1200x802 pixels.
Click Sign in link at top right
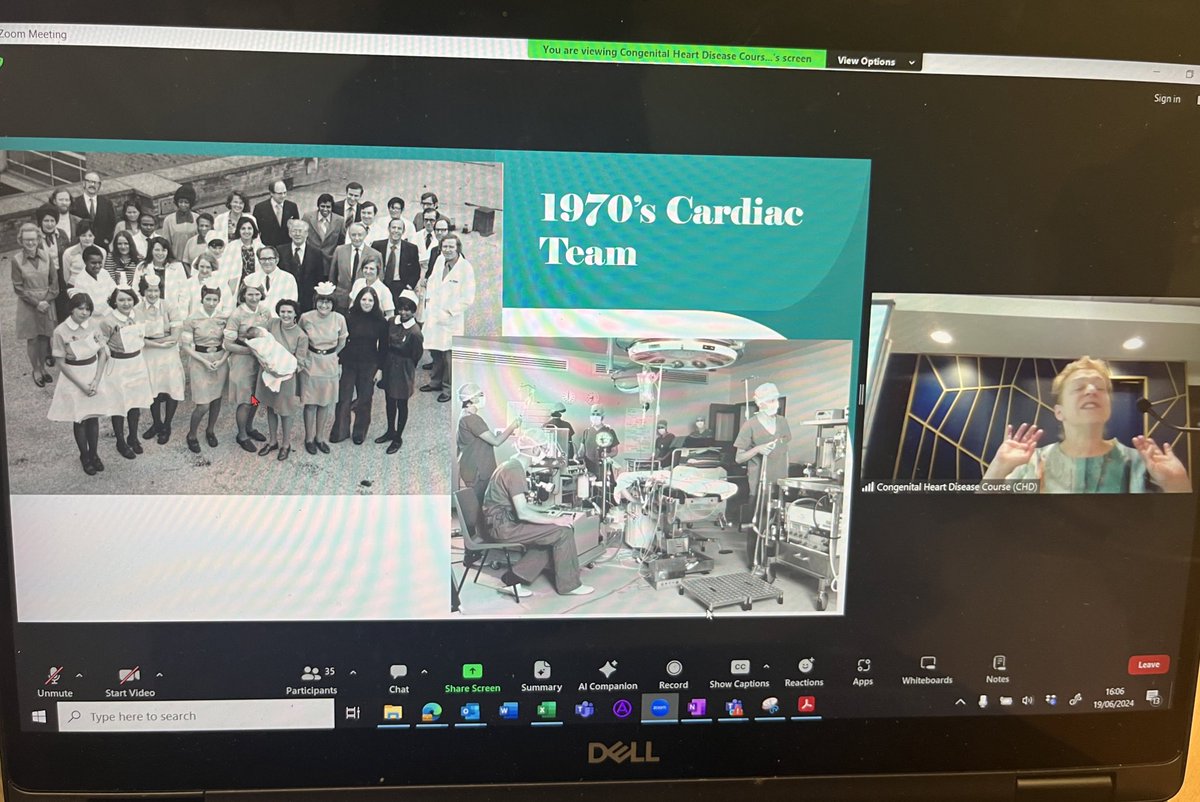(x=1167, y=98)
